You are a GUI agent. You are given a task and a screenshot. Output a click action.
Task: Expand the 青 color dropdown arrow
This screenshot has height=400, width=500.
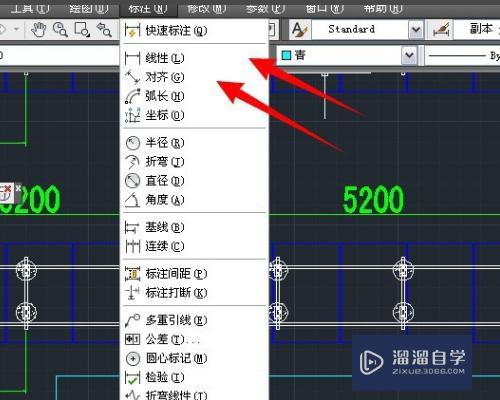(409, 55)
